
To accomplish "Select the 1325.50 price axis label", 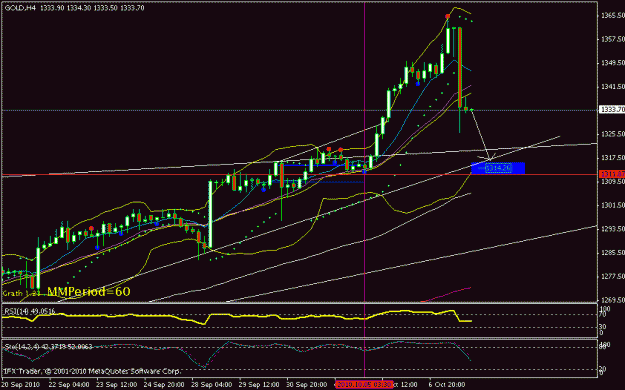I will point(613,134).
